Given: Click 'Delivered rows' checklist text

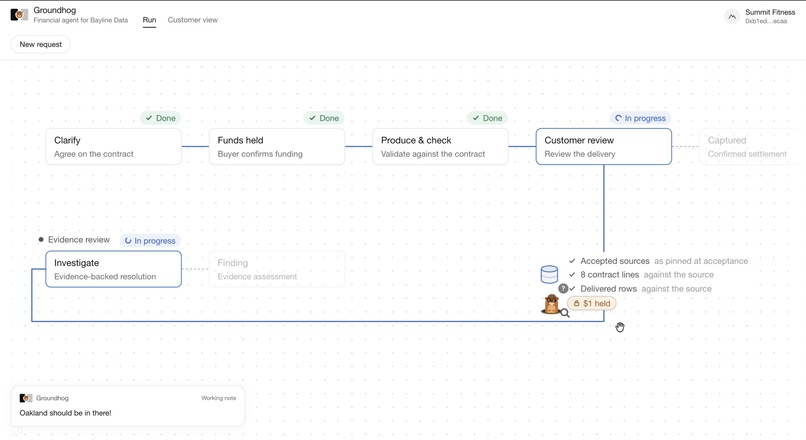Looking at the screenshot, I should point(609,288).
